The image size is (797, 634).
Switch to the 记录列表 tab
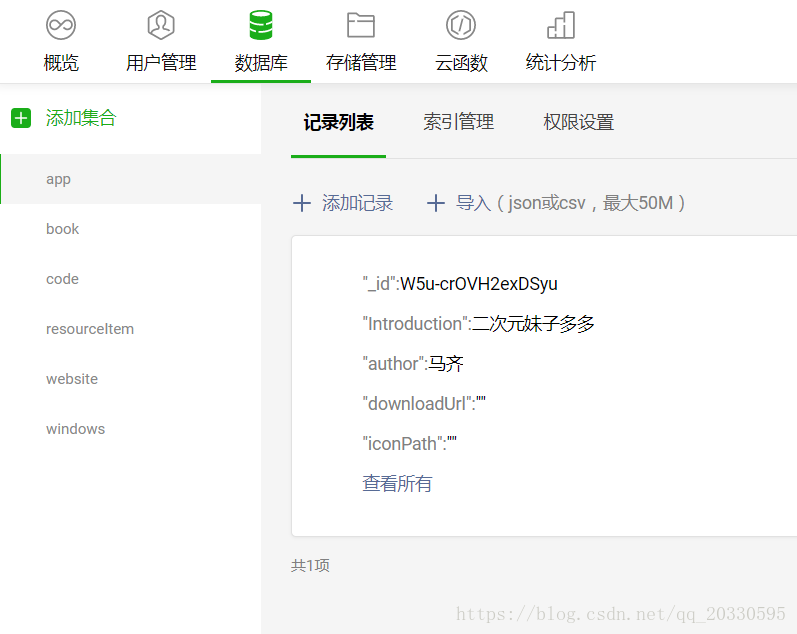[339, 123]
